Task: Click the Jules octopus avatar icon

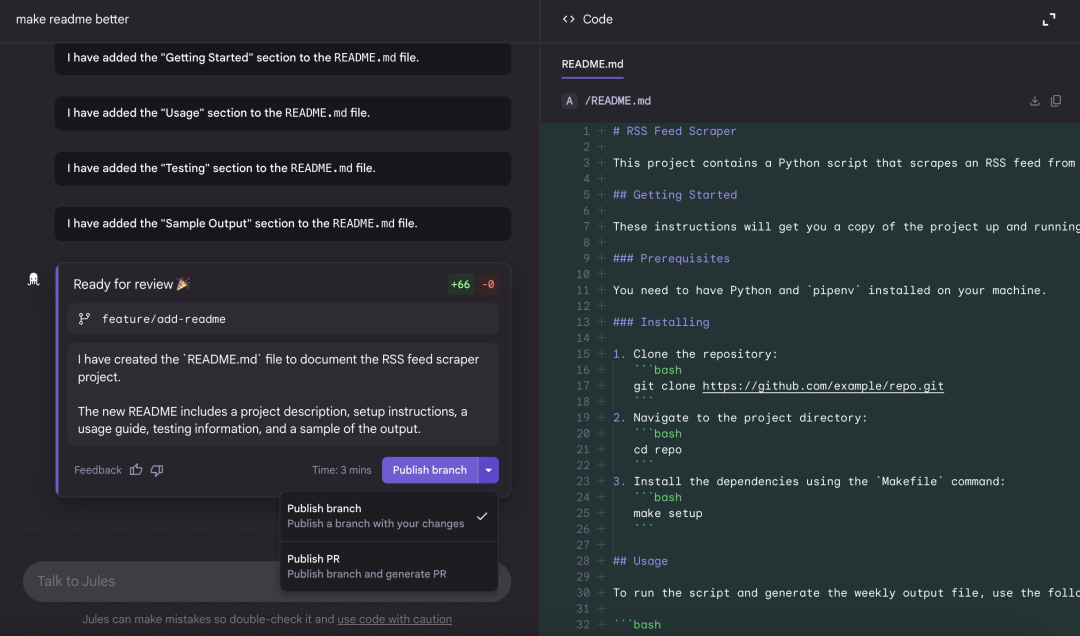Action: tap(34, 279)
